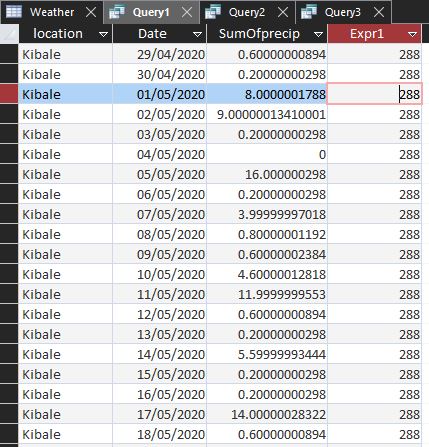Close the Query1 tab
Screen dimensions: 429x447
click(187, 13)
